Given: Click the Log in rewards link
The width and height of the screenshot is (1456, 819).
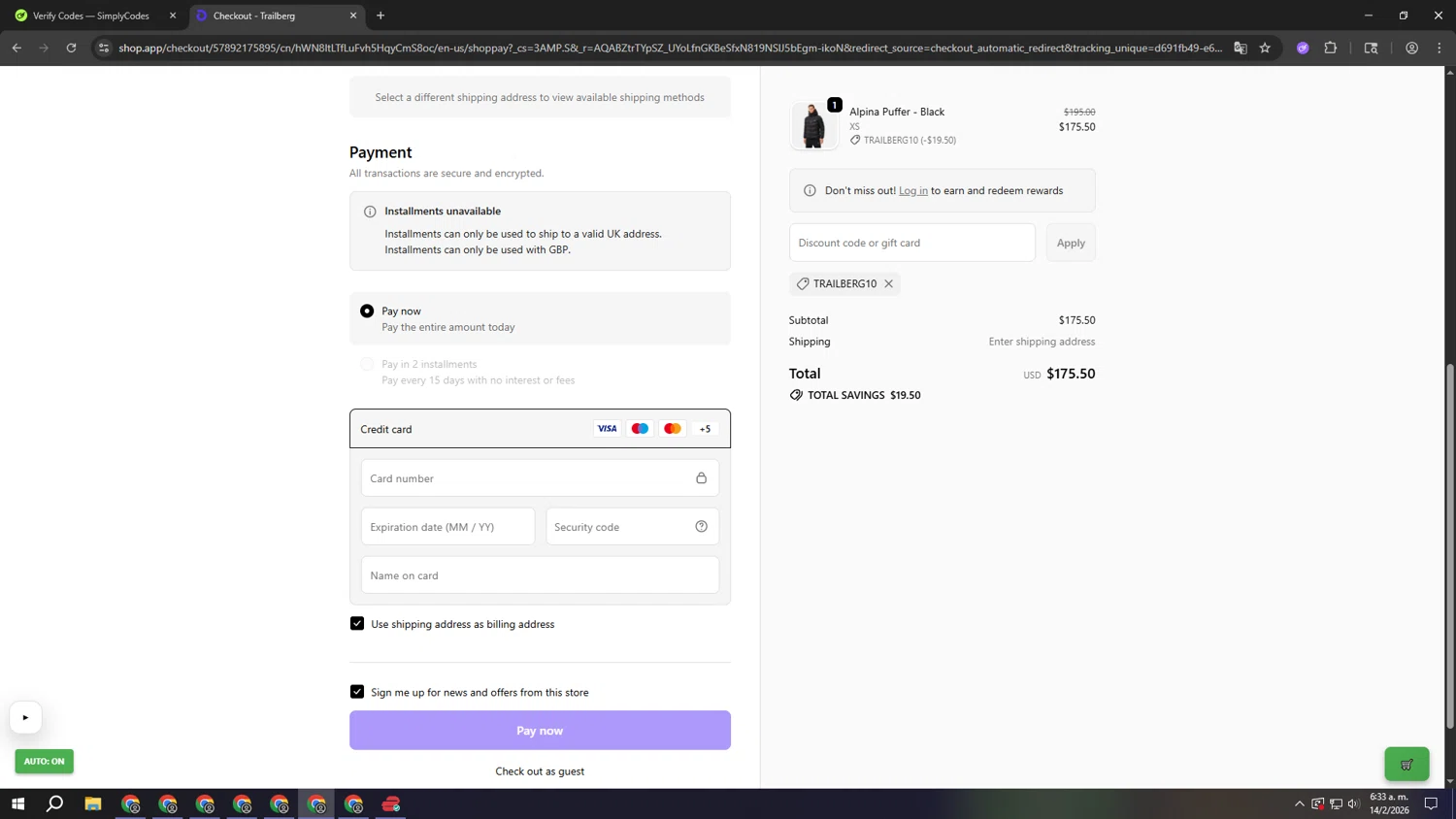Looking at the screenshot, I should (913, 190).
